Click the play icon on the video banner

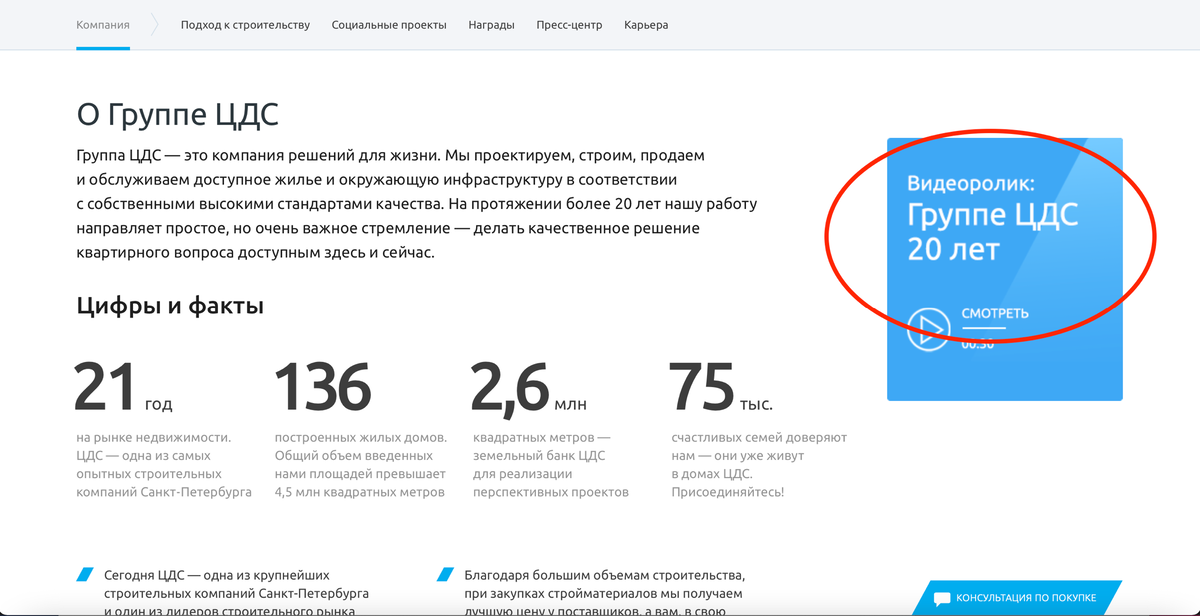click(929, 329)
